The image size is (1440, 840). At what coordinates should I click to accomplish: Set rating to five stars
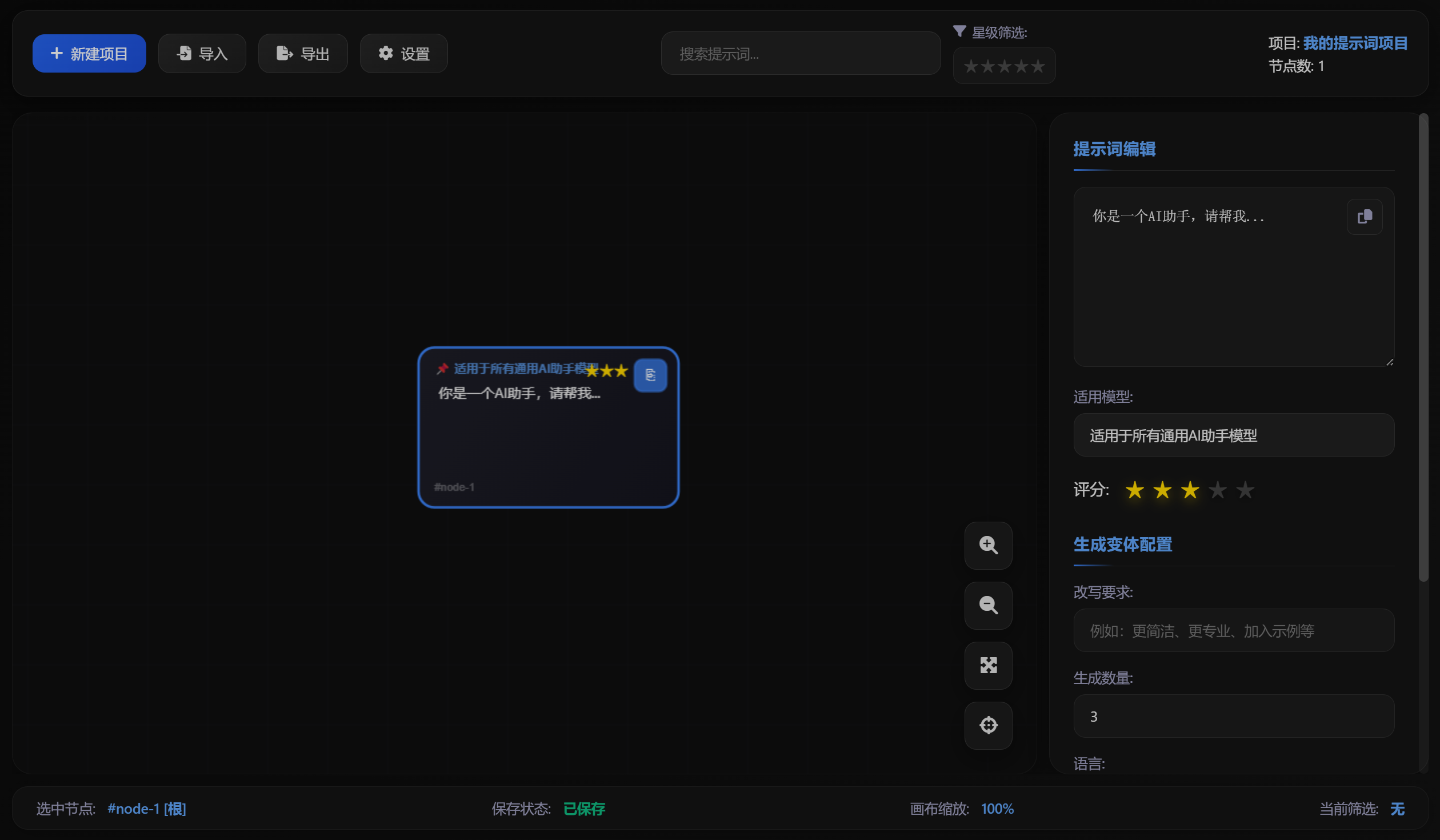1245,490
